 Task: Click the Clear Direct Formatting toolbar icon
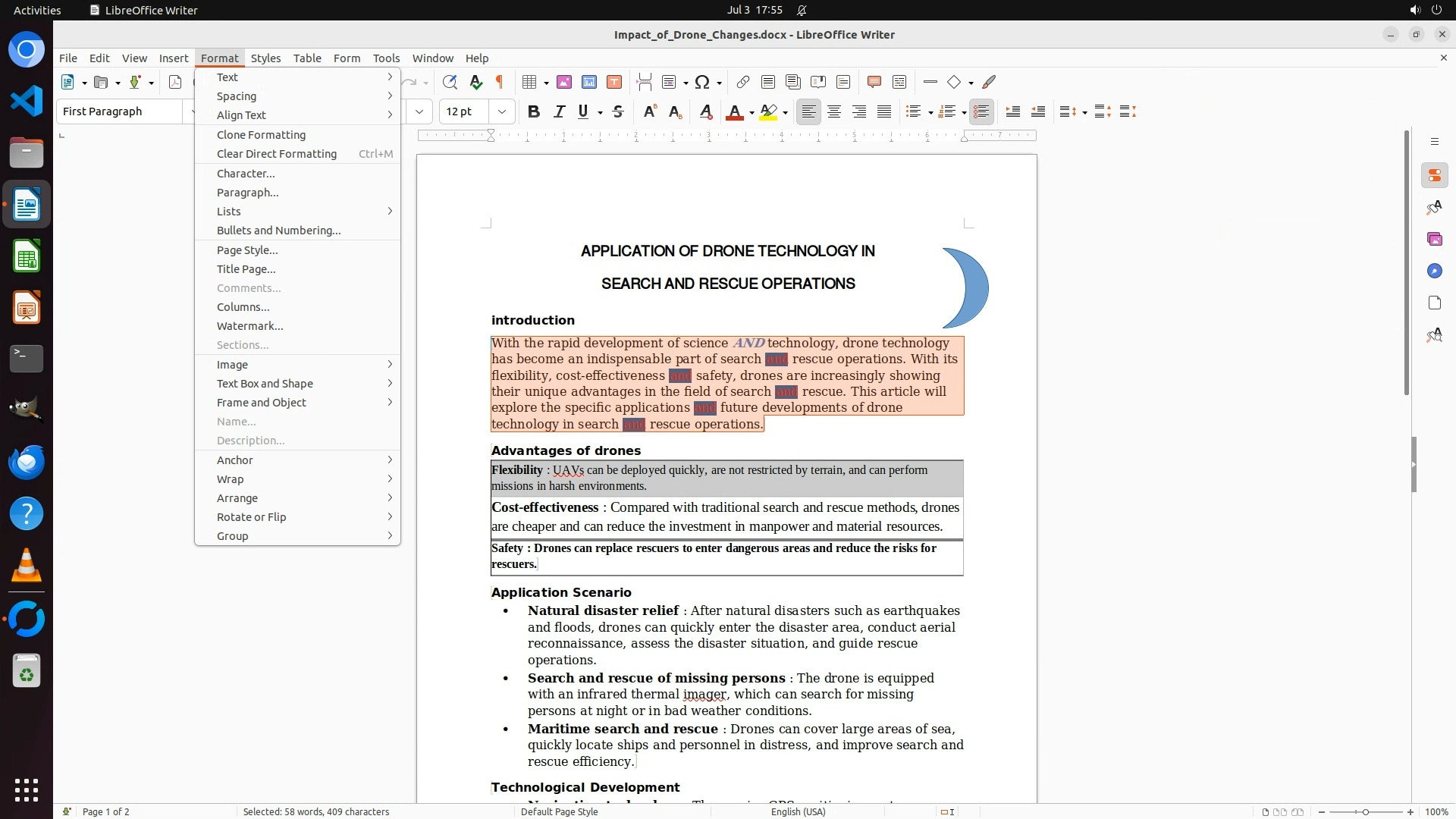(x=705, y=112)
